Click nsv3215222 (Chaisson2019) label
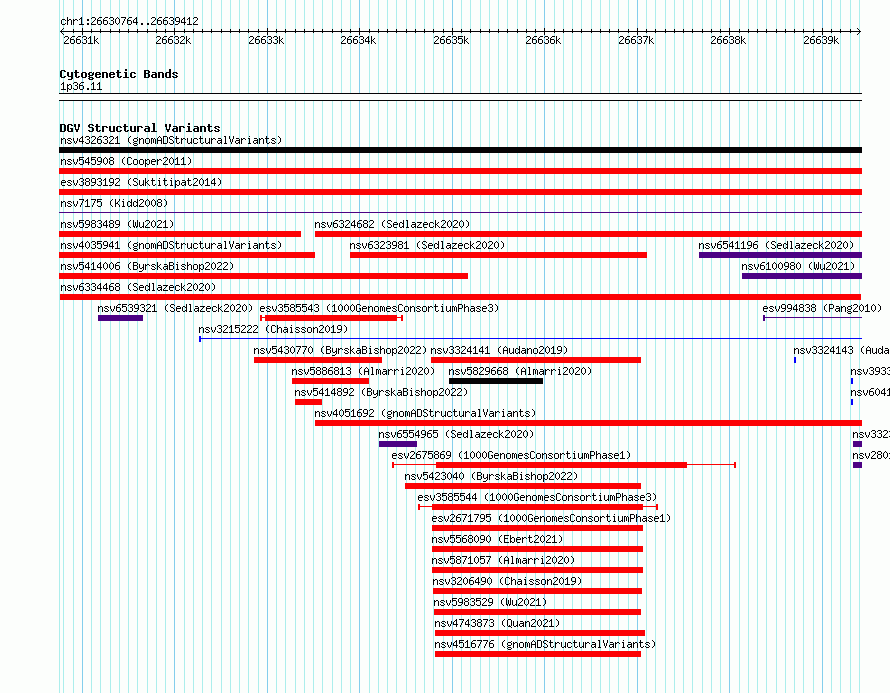The width and height of the screenshot is (890, 693). pyautogui.click(x=273, y=329)
